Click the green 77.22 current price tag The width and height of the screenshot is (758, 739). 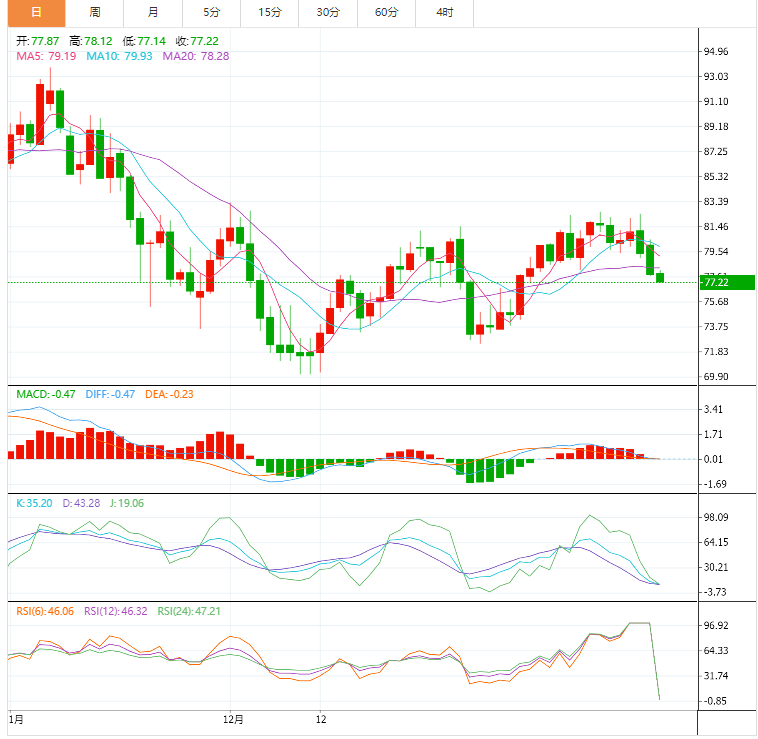point(716,282)
